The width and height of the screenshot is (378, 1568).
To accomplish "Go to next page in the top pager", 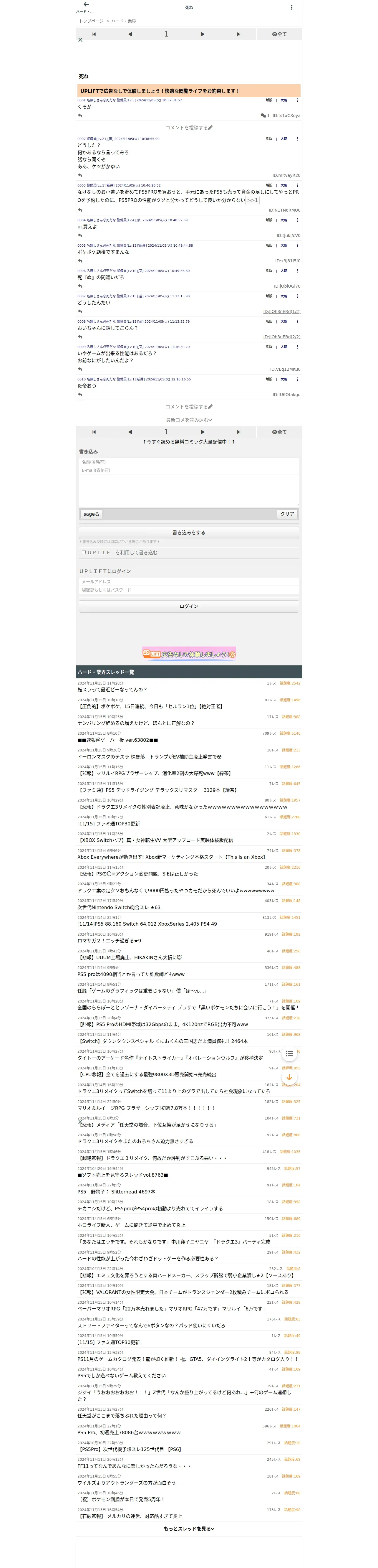I will [202, 34].
